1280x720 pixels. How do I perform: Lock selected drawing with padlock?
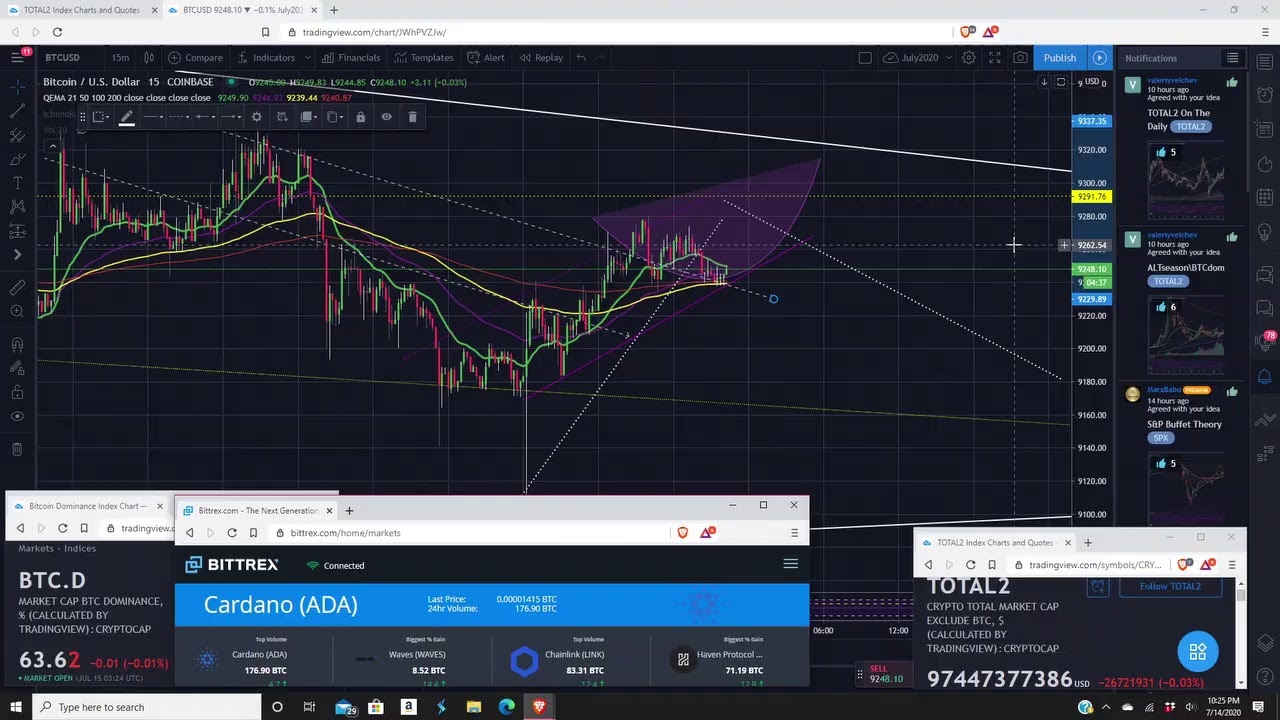tap(360, 117)
